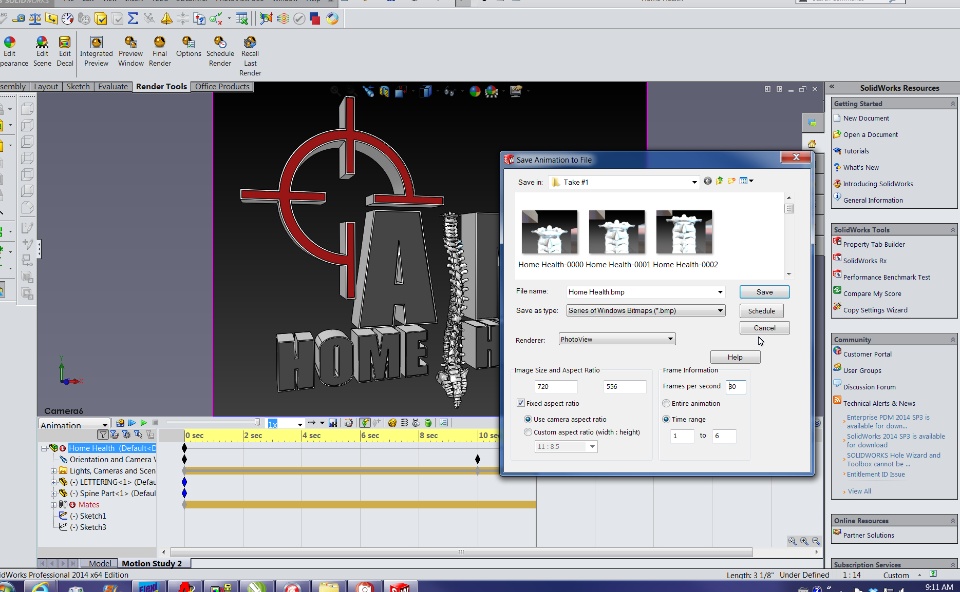This screenshot has height=592, width=960.
Task: Select the Home Health 0001 thumbnail
Action: click(x=617, y=238)
